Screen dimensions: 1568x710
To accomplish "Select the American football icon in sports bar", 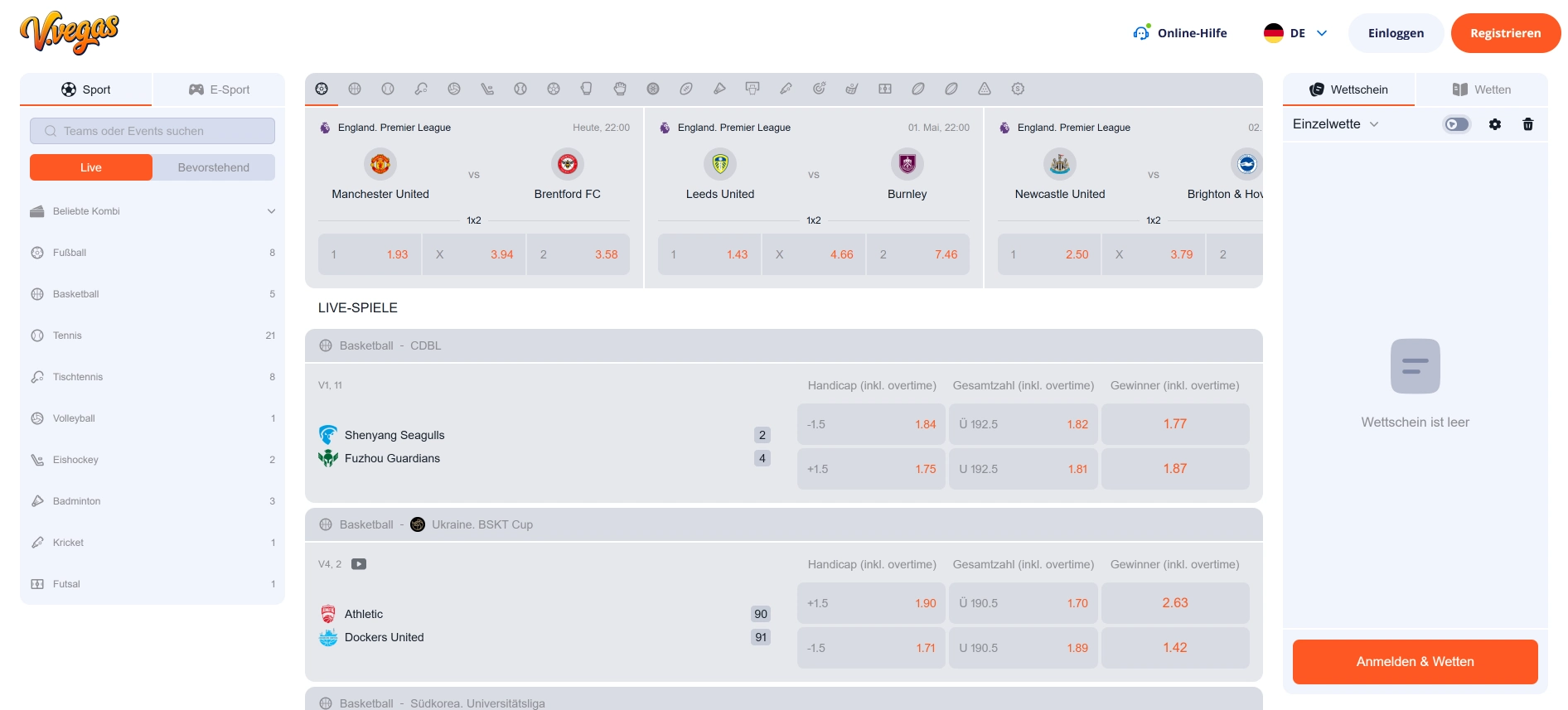I will pyautogui.click(x=686, y=89).
